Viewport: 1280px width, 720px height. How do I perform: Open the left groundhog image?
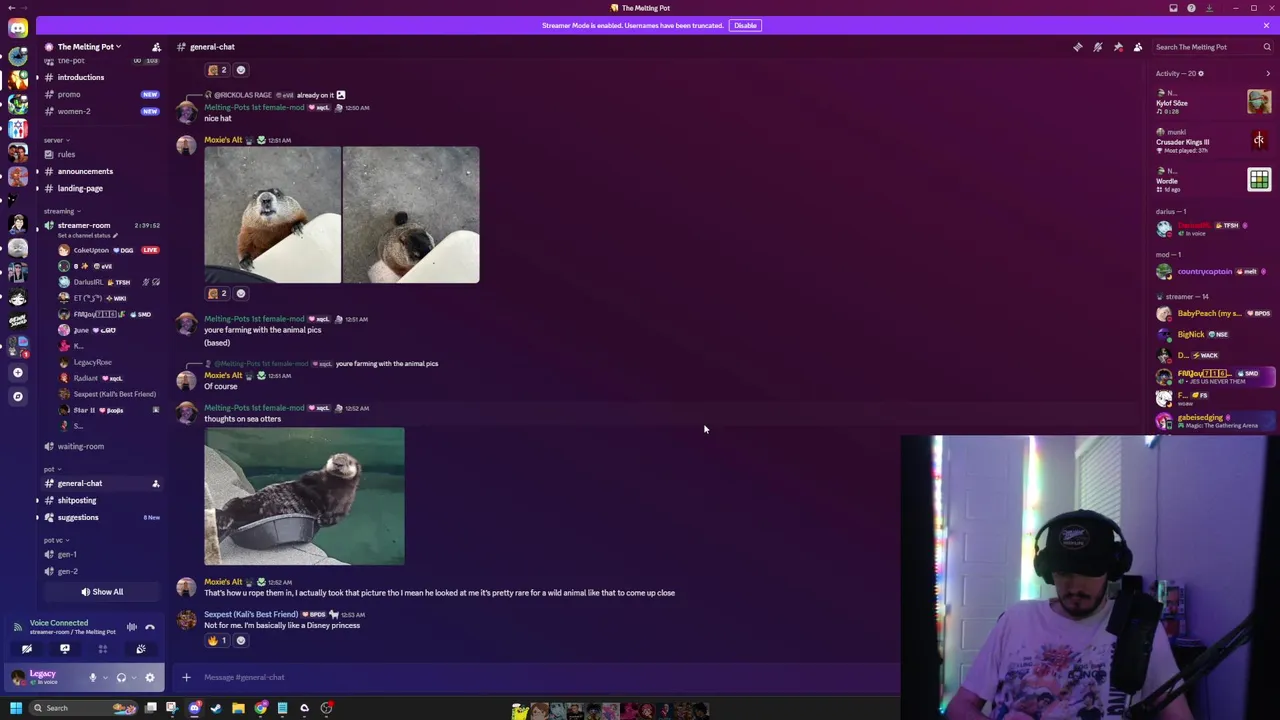[x=272, y=215]
